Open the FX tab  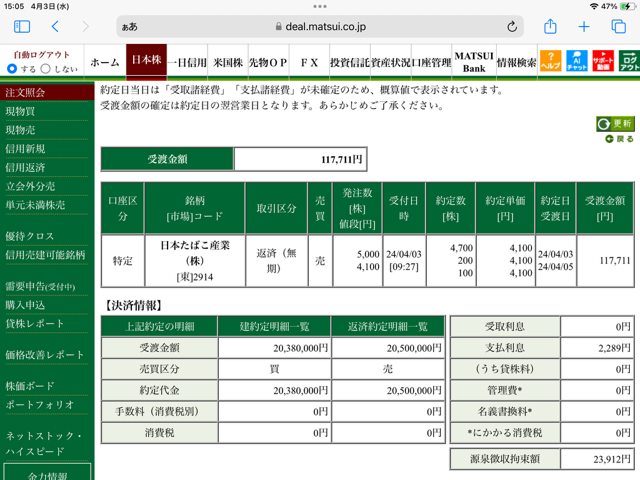click(309, 62)
